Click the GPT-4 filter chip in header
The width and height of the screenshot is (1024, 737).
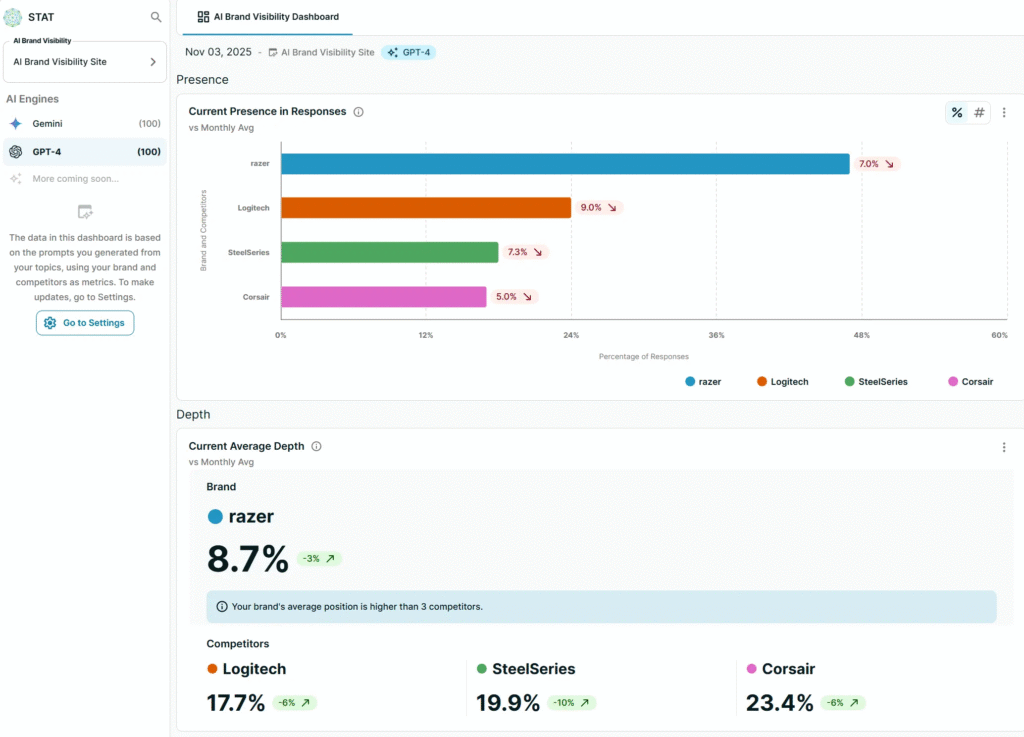[x=409, y=52]
